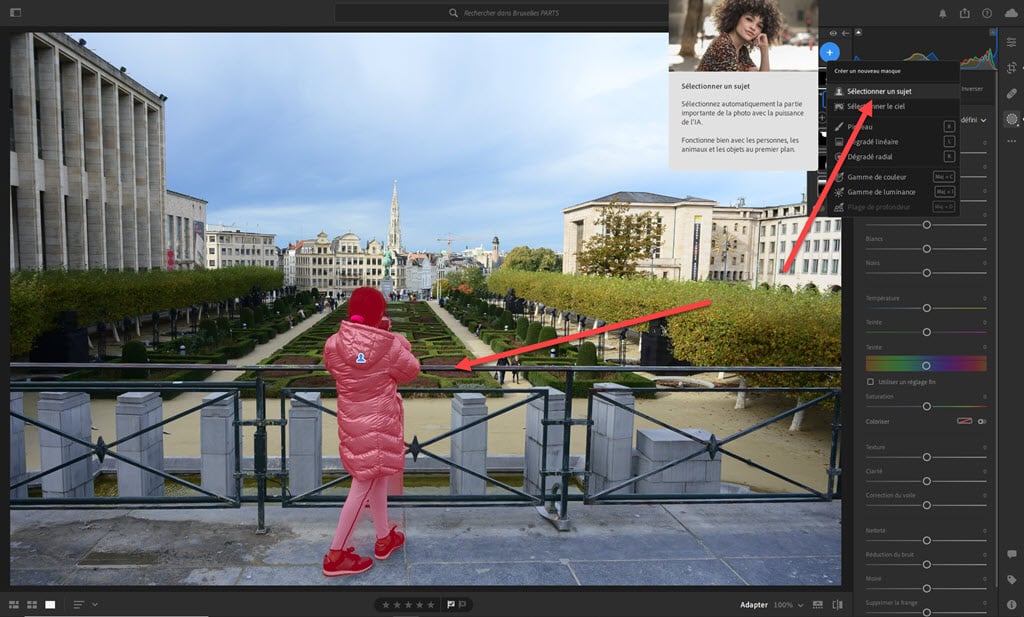Screen dimensions: 1024x617
Task: Toggle the filmstrip display icon
Action: [x=817, y=605]
